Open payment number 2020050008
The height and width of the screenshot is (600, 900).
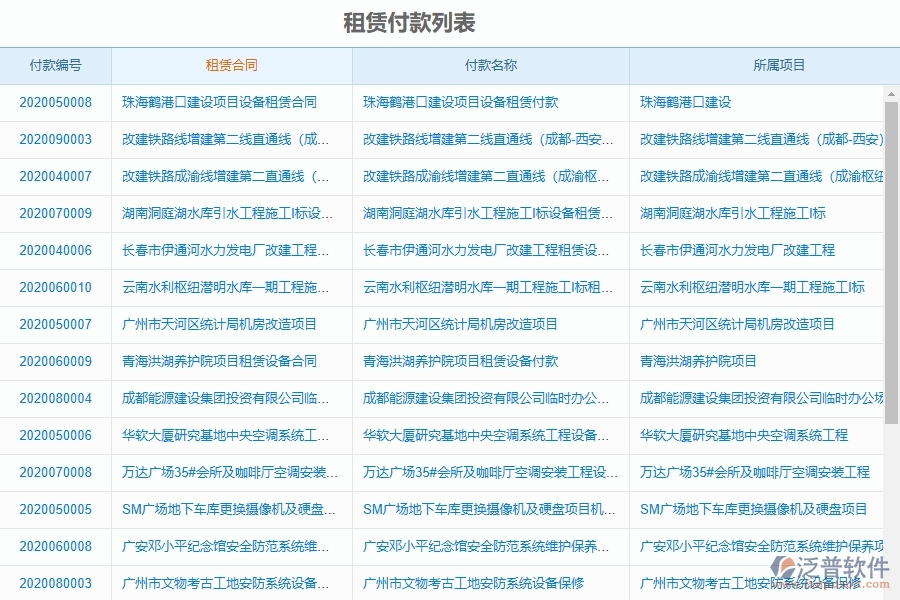57,102
